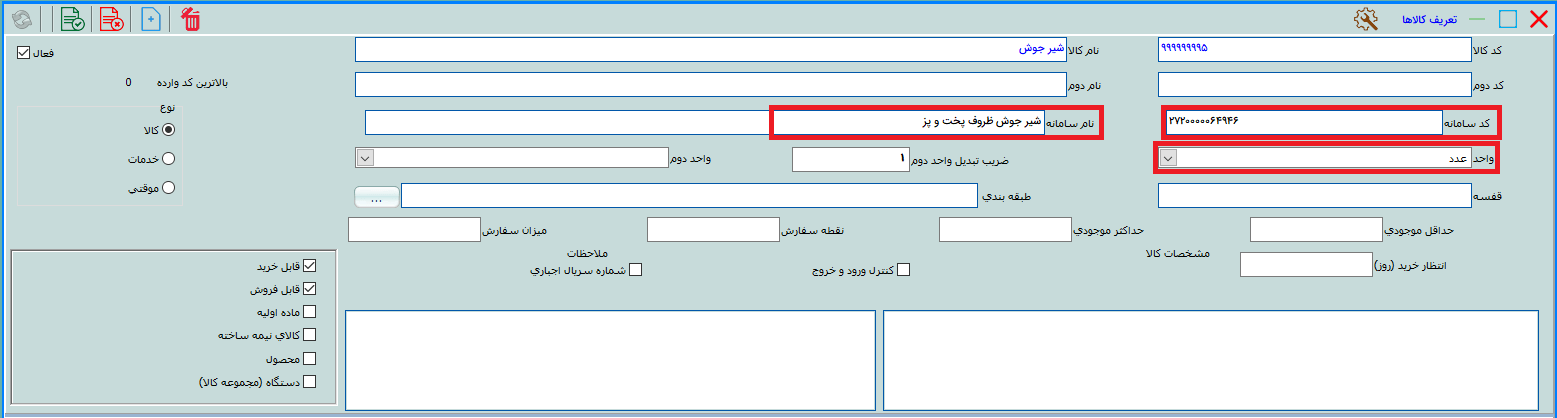Click the طبقه بندی browse button
Image resolution: width=1557 pixels, height=418 pixels.
tap(376, 196)
